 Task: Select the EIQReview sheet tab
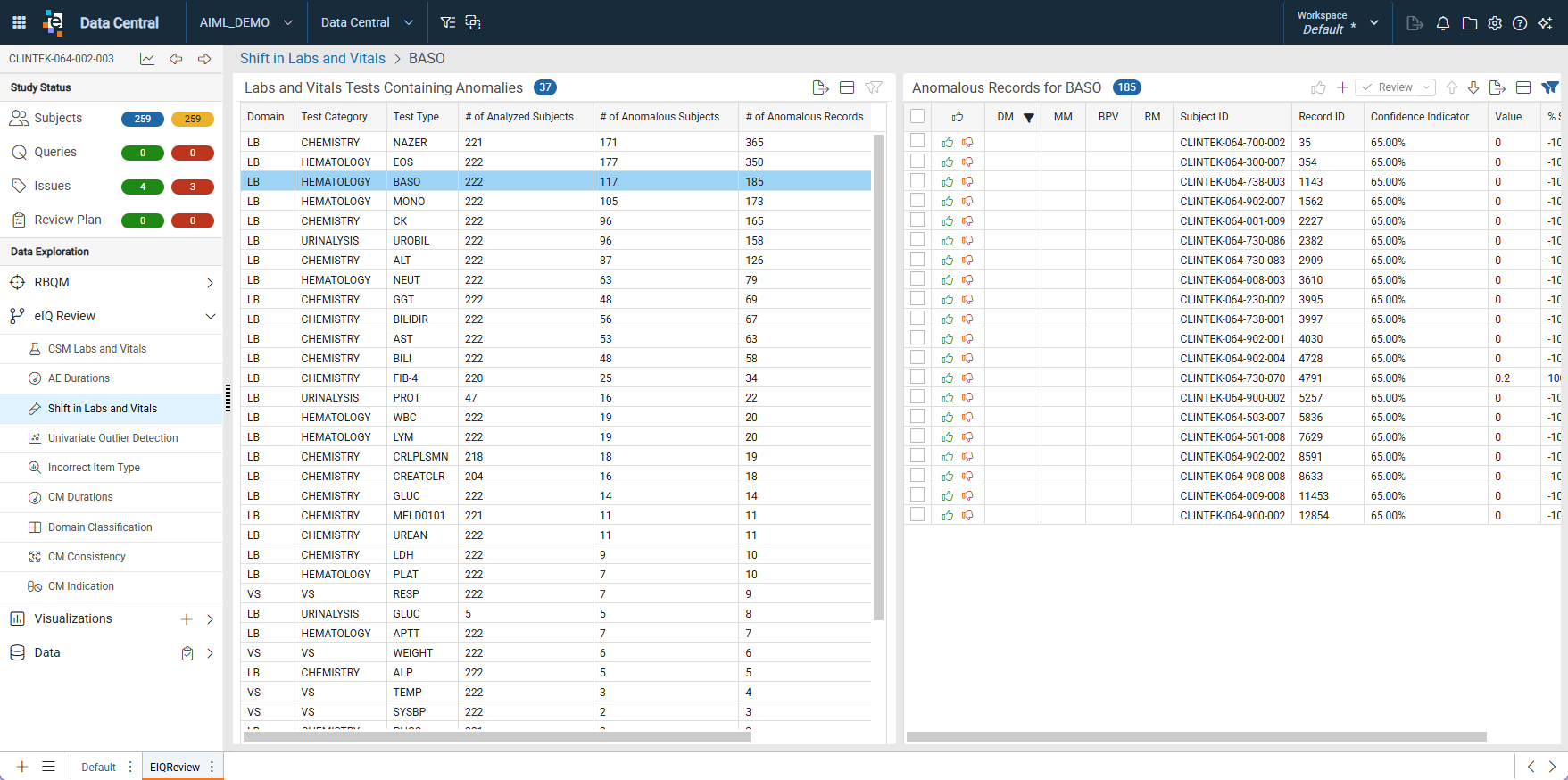pyautogui.click(x=175, y=768)
